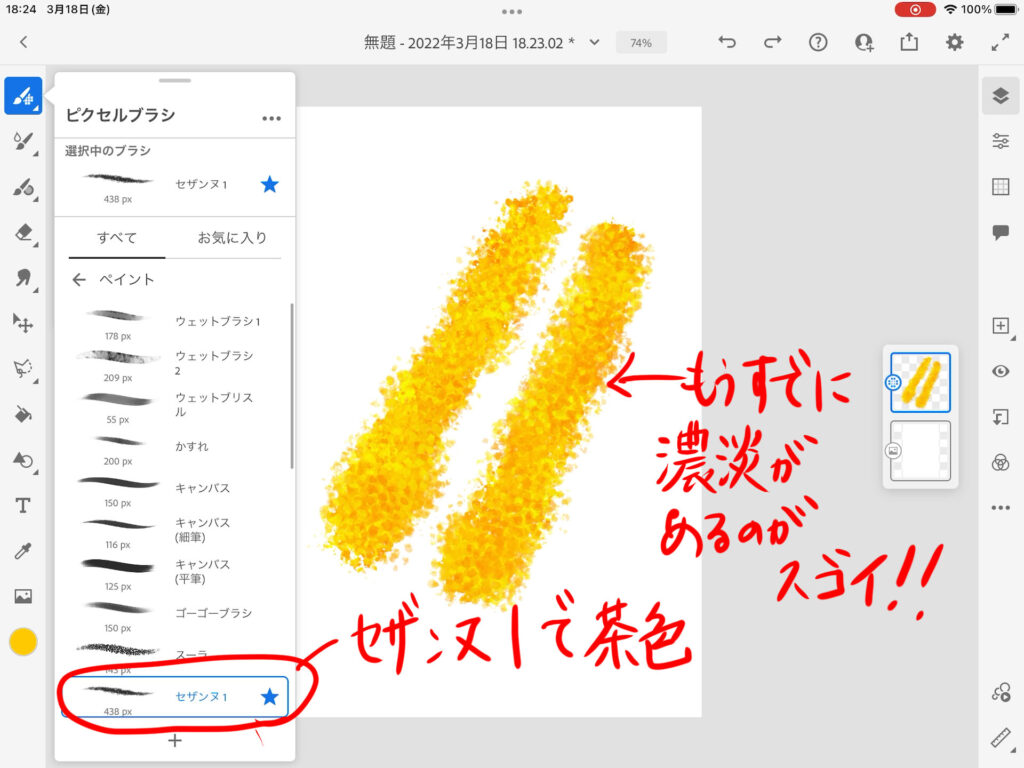Select the Text tool
This screenshot has height=768, width=1024.
(23, 505)
